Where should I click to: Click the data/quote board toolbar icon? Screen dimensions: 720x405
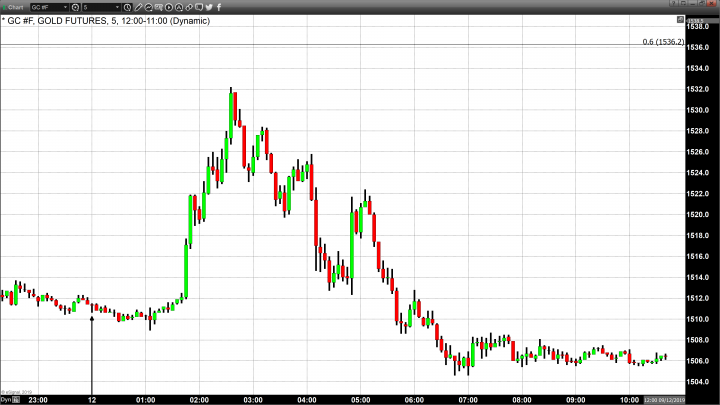point(159,7)
